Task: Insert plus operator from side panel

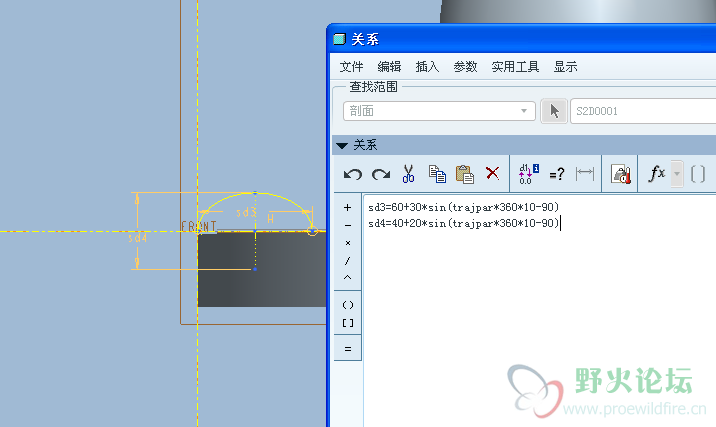Action: tap(347, 207)
